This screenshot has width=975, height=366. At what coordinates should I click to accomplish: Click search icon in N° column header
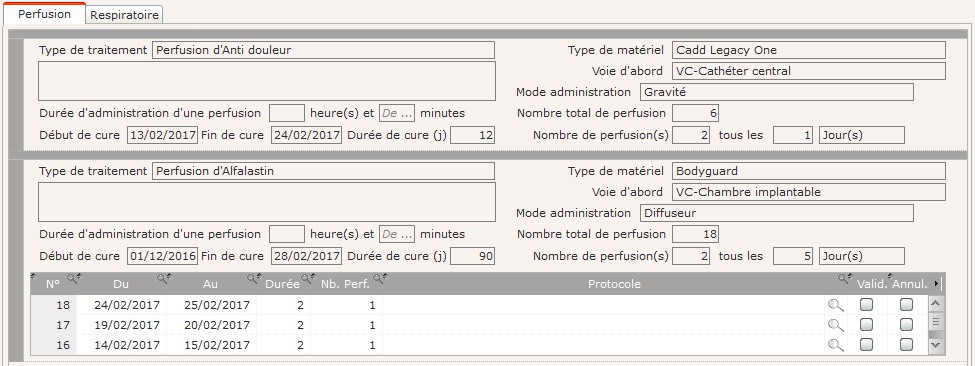coord(73,278)
